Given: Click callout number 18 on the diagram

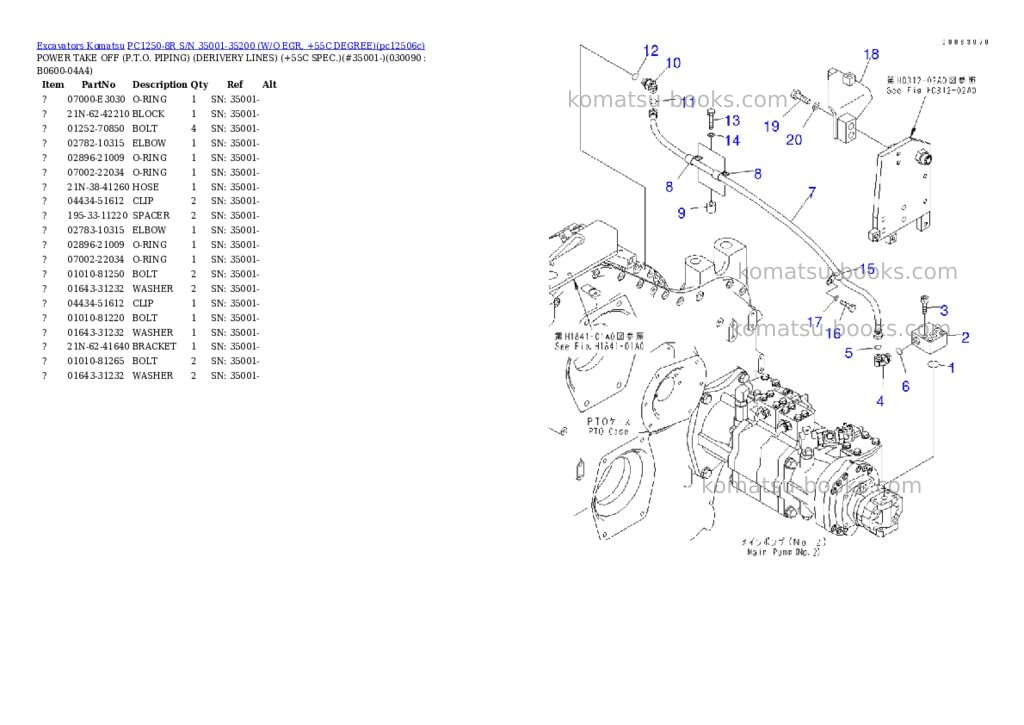Looking at the screenshot, I should tap(871, 54).
